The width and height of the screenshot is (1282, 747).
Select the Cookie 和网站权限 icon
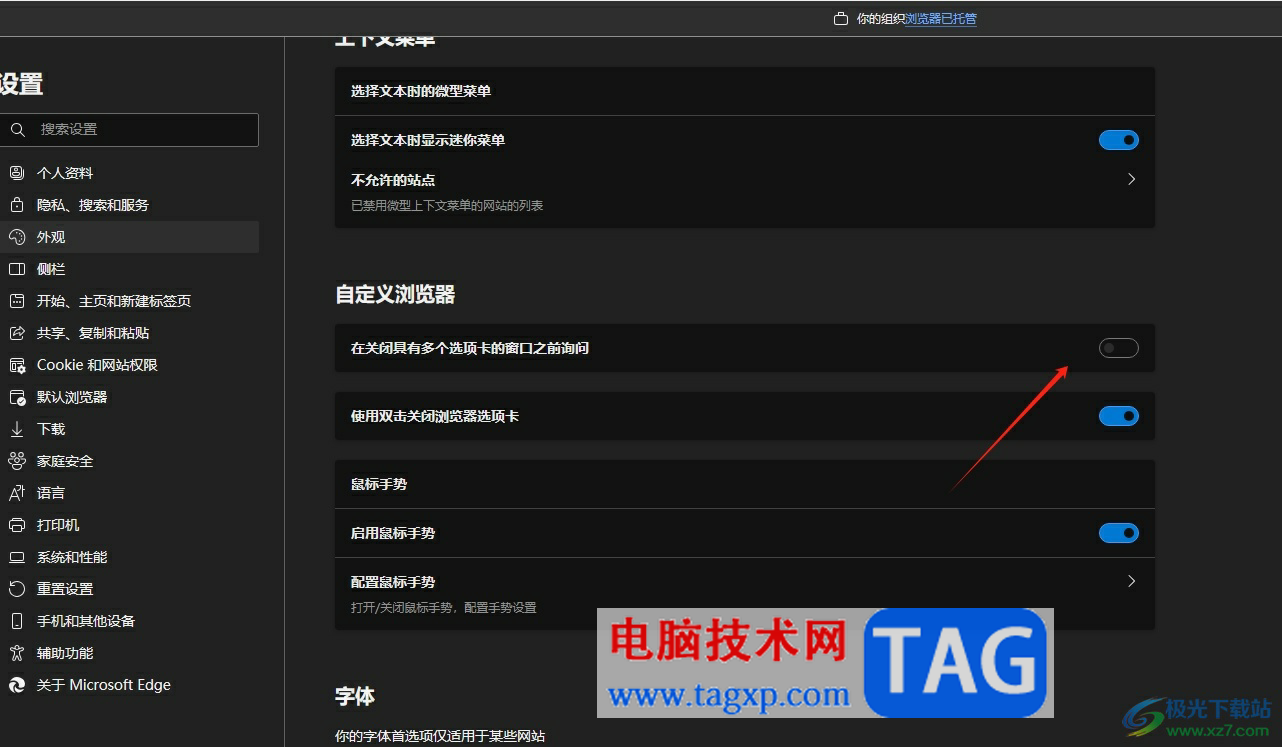[x=17, y=364]
